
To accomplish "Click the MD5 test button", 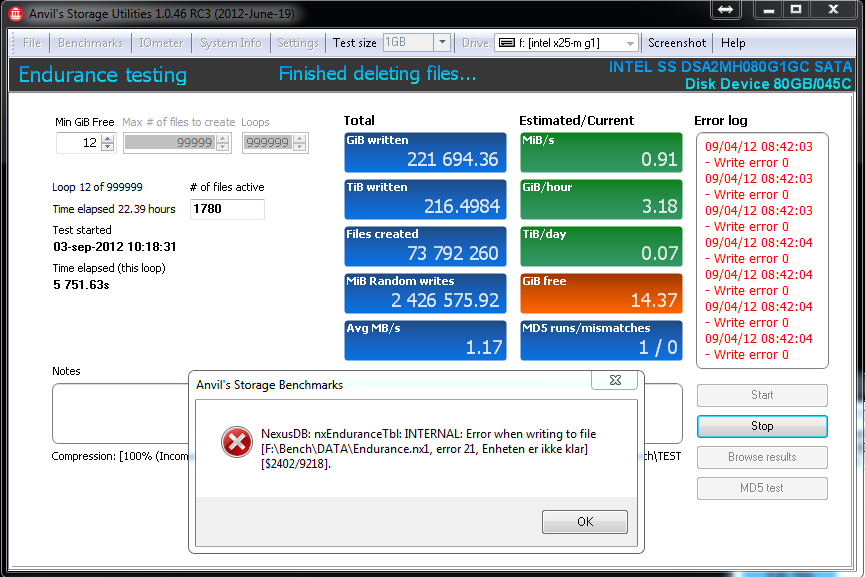I will click(762, 488).
